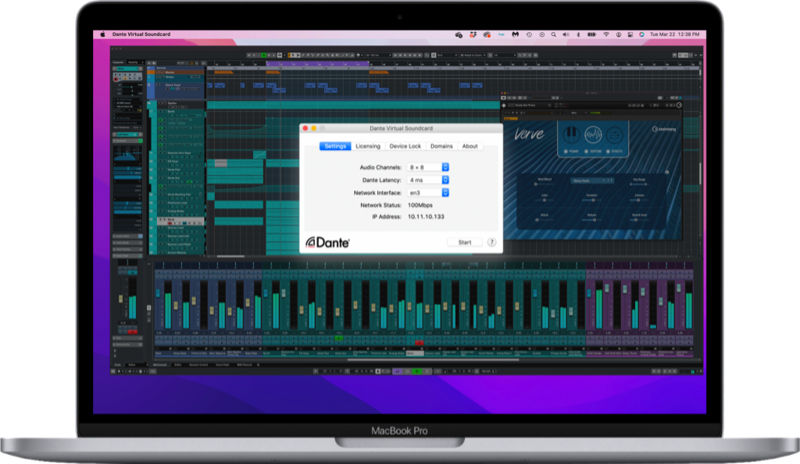Open the Apple menu

[x=103, y=34]
